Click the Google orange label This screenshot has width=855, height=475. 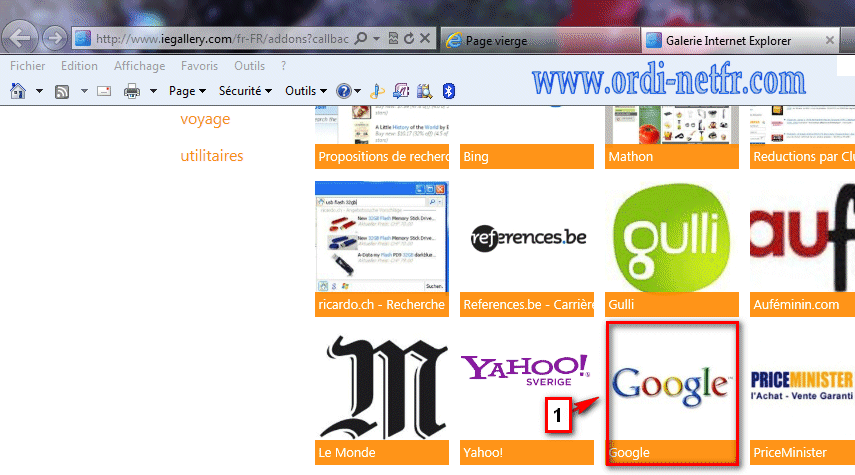click(x=672, y=453)
